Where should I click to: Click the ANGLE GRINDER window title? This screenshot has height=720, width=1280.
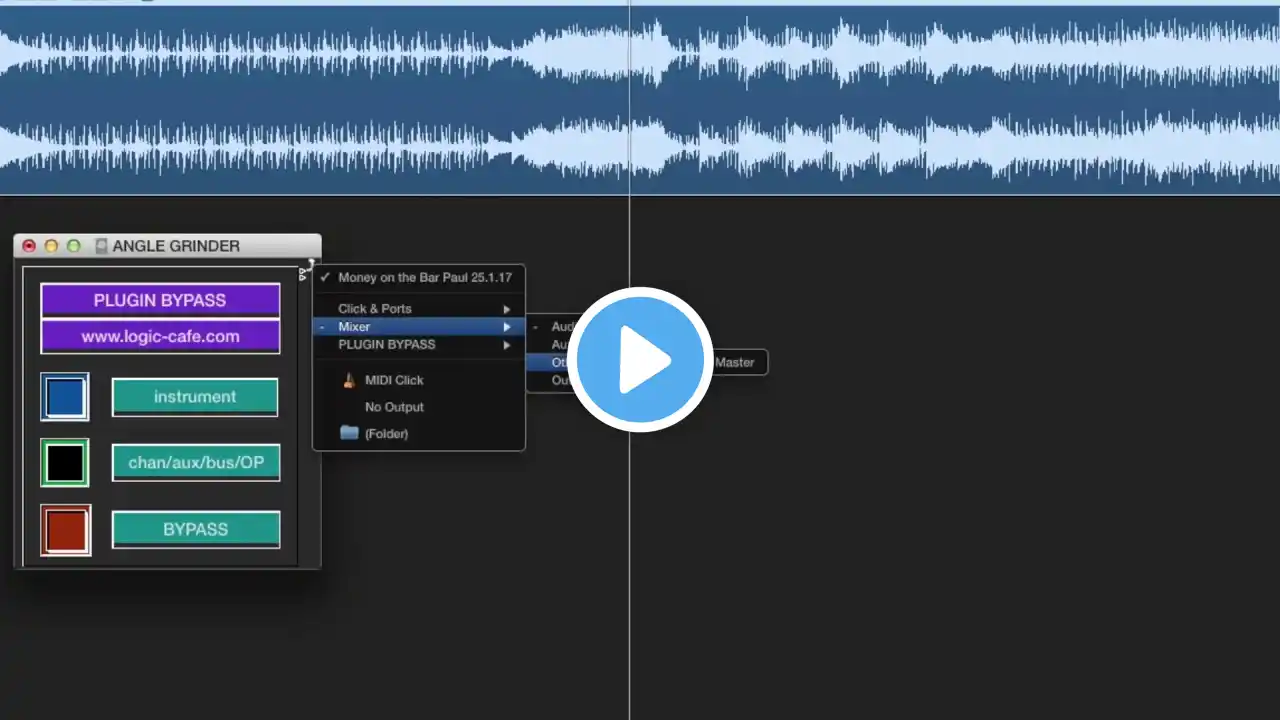click(176, 246)
